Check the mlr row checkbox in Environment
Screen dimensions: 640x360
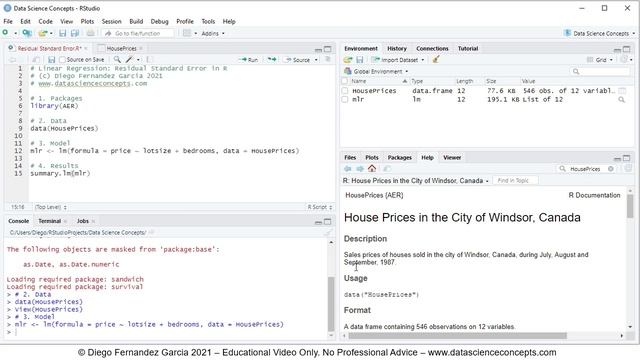345,99
